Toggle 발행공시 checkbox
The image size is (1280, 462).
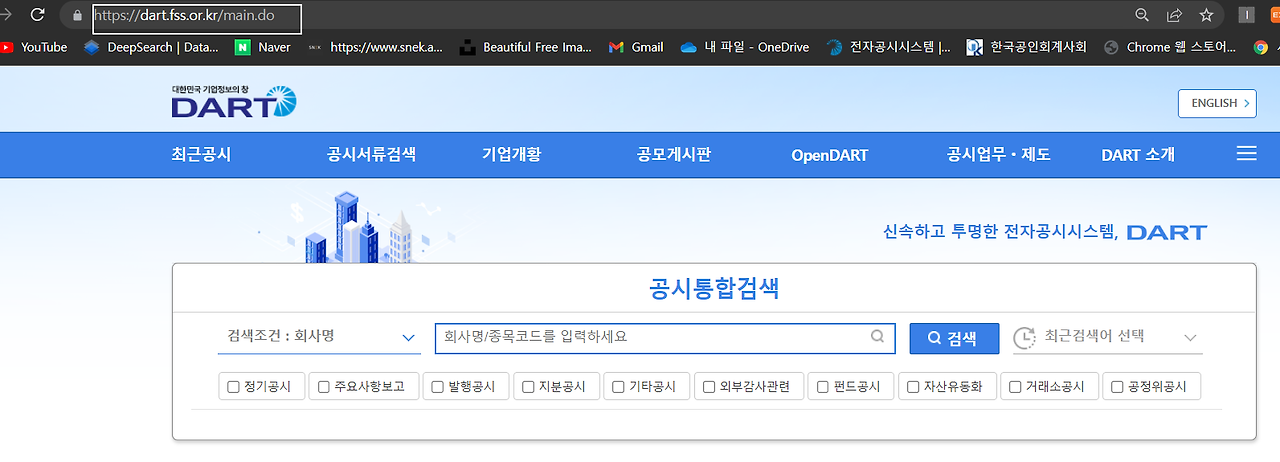pos(438,387)
